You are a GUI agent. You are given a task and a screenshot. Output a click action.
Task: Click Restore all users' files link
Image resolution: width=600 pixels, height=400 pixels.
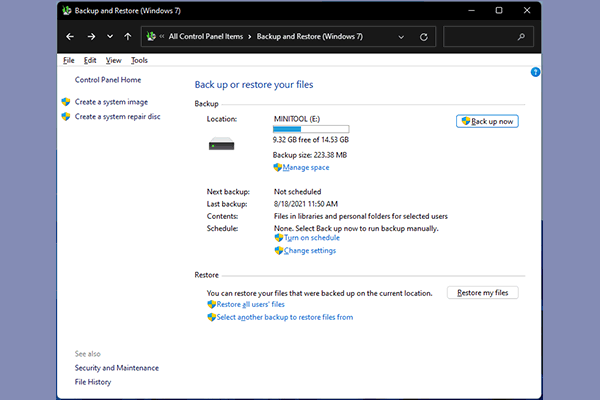click(x=251, y=304)
